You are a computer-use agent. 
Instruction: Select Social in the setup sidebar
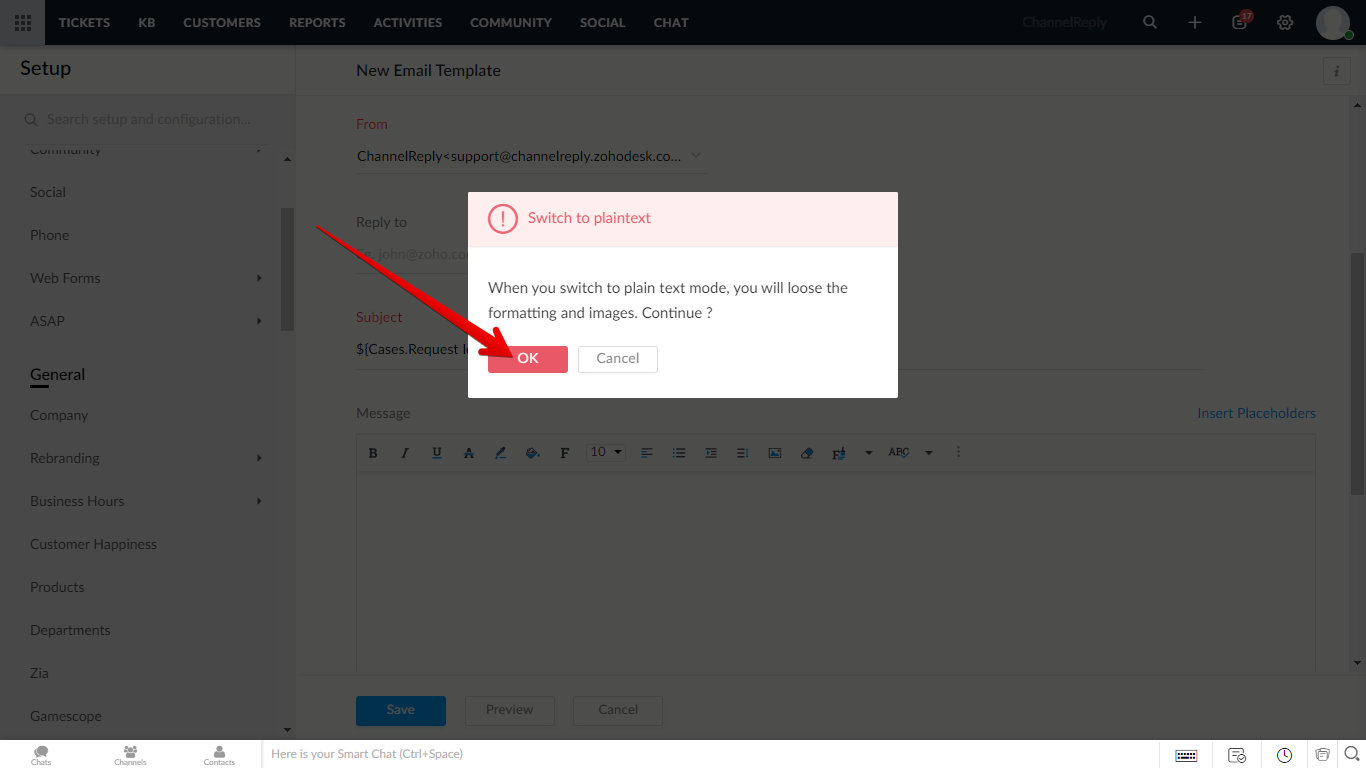coord(48,192)
